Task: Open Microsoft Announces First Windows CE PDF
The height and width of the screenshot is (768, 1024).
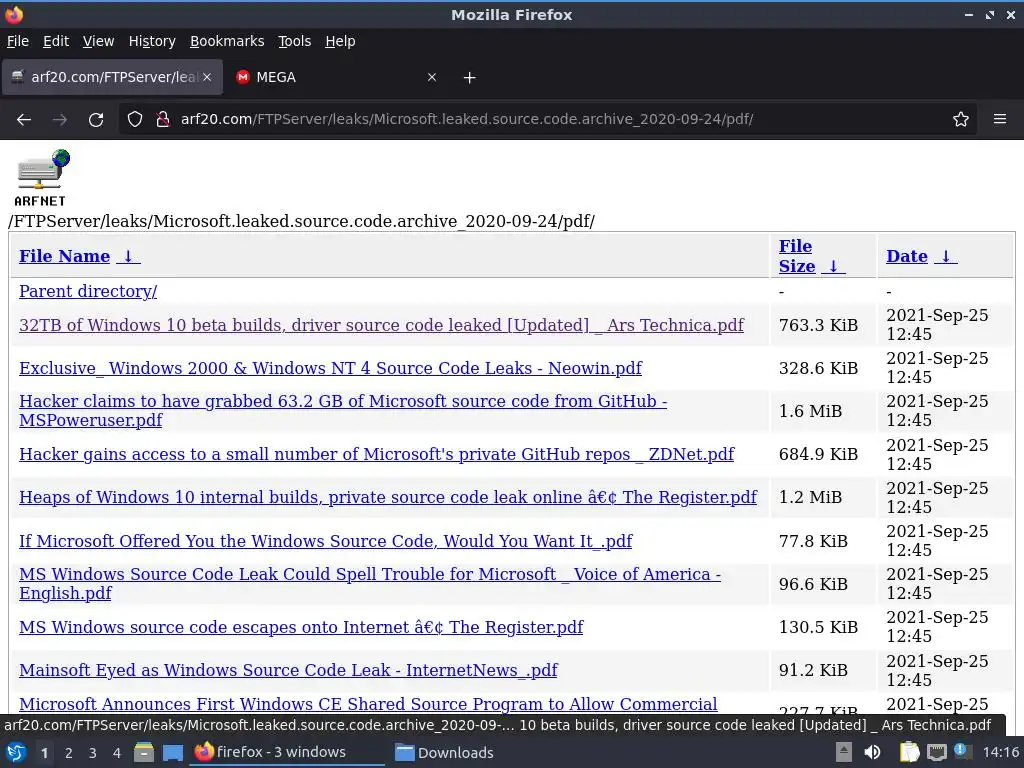Action: 368,705
